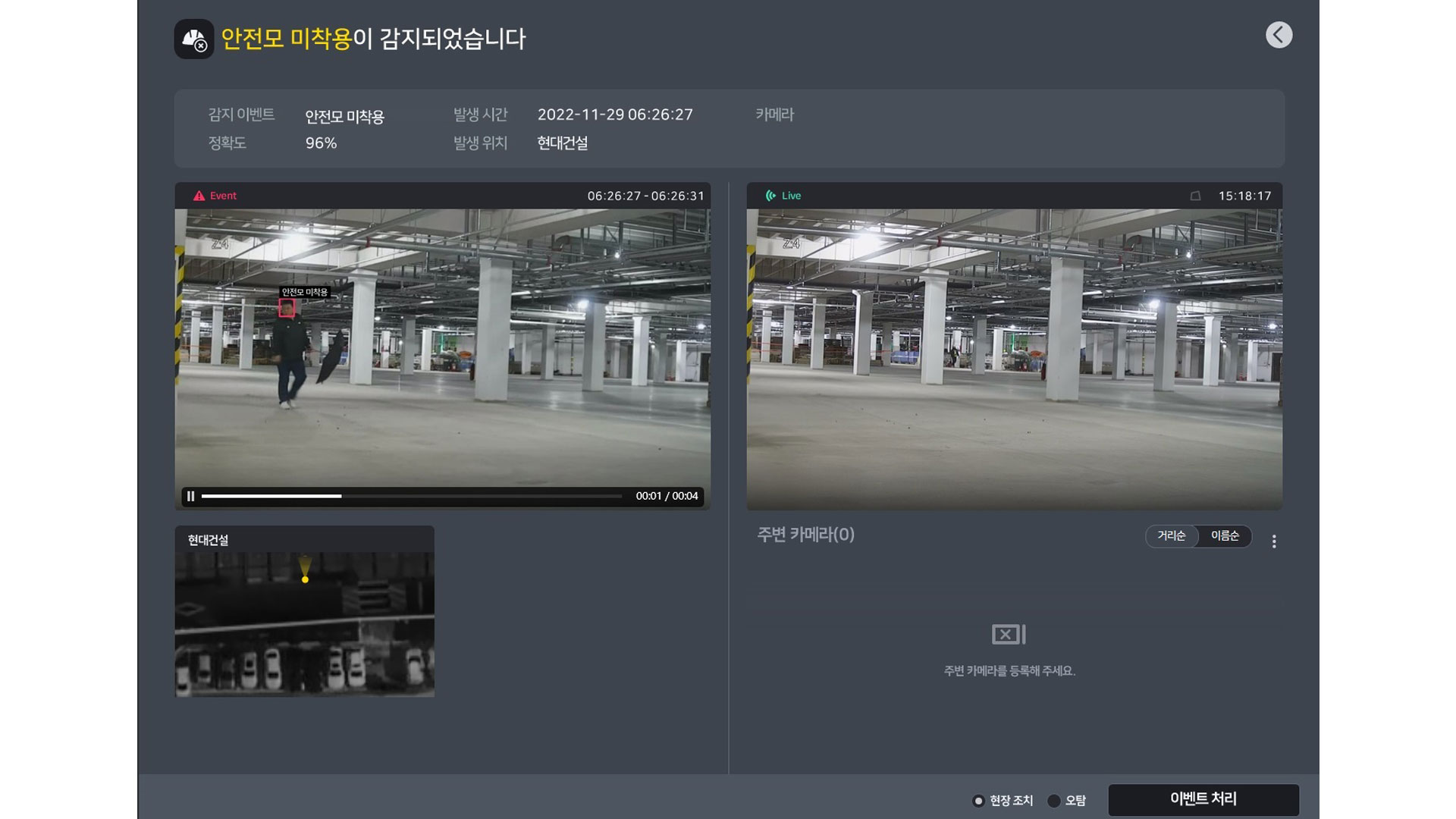Sort nearby cameras by 거리순
1456x819 pixels.
point(1172,536)
